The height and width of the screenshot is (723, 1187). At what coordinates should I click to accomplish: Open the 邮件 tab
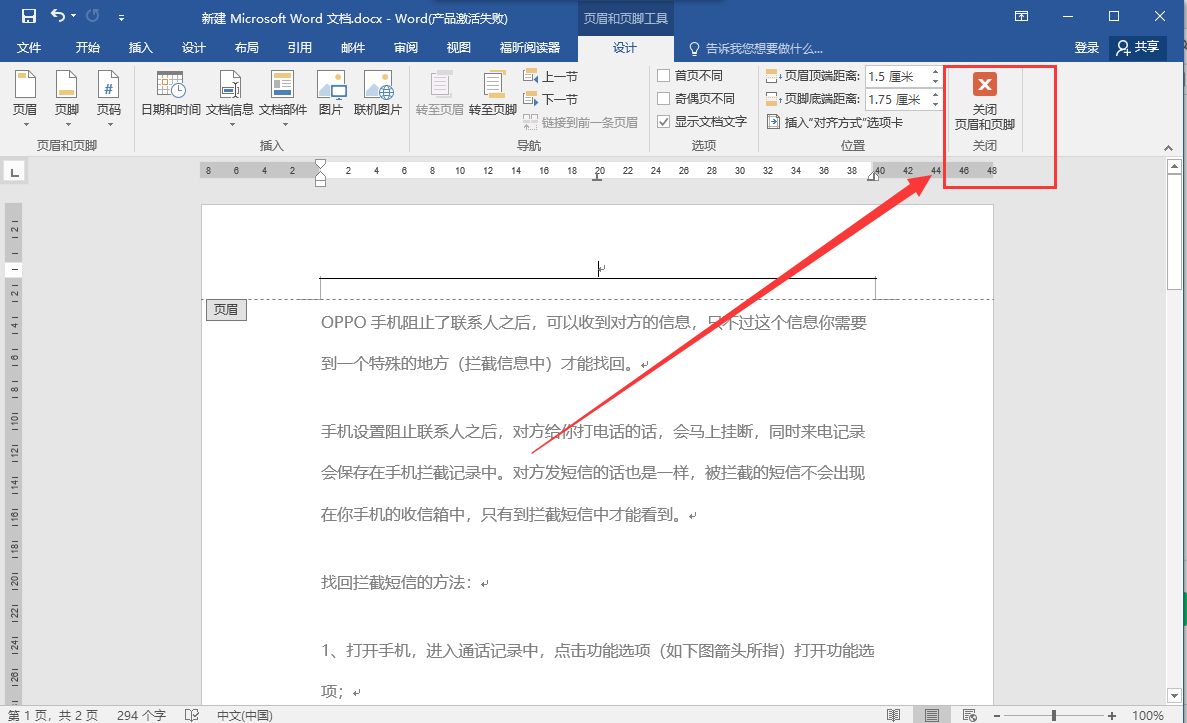click(x=353, y=48)
